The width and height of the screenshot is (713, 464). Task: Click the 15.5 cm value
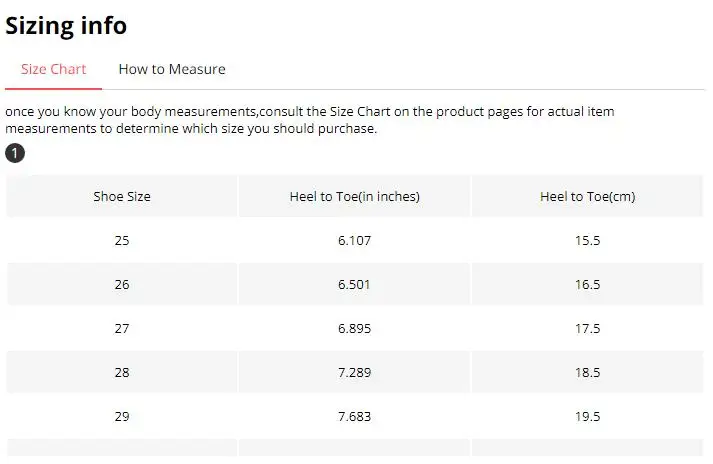587,240
